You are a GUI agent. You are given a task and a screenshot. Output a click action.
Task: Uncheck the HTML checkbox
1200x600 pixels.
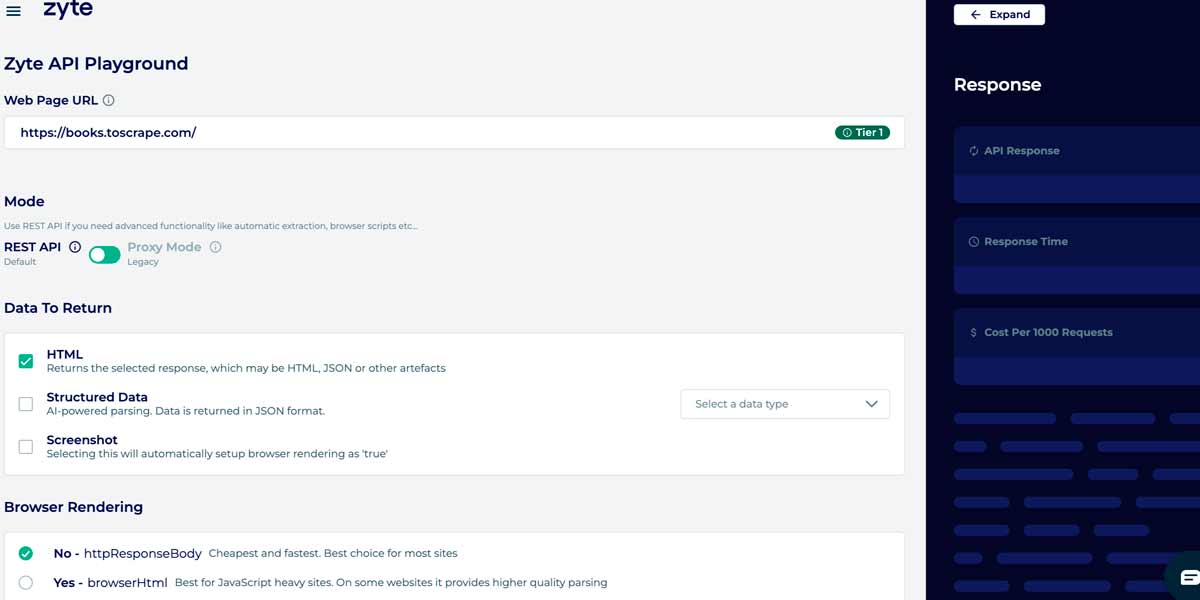pos(26,361)
